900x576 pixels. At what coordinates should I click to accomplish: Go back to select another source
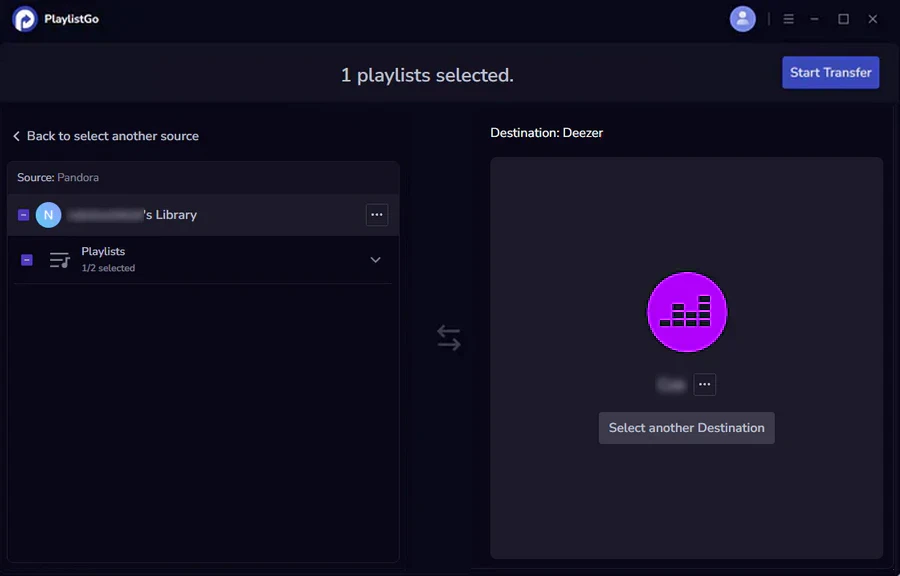(x=106, y=136)
